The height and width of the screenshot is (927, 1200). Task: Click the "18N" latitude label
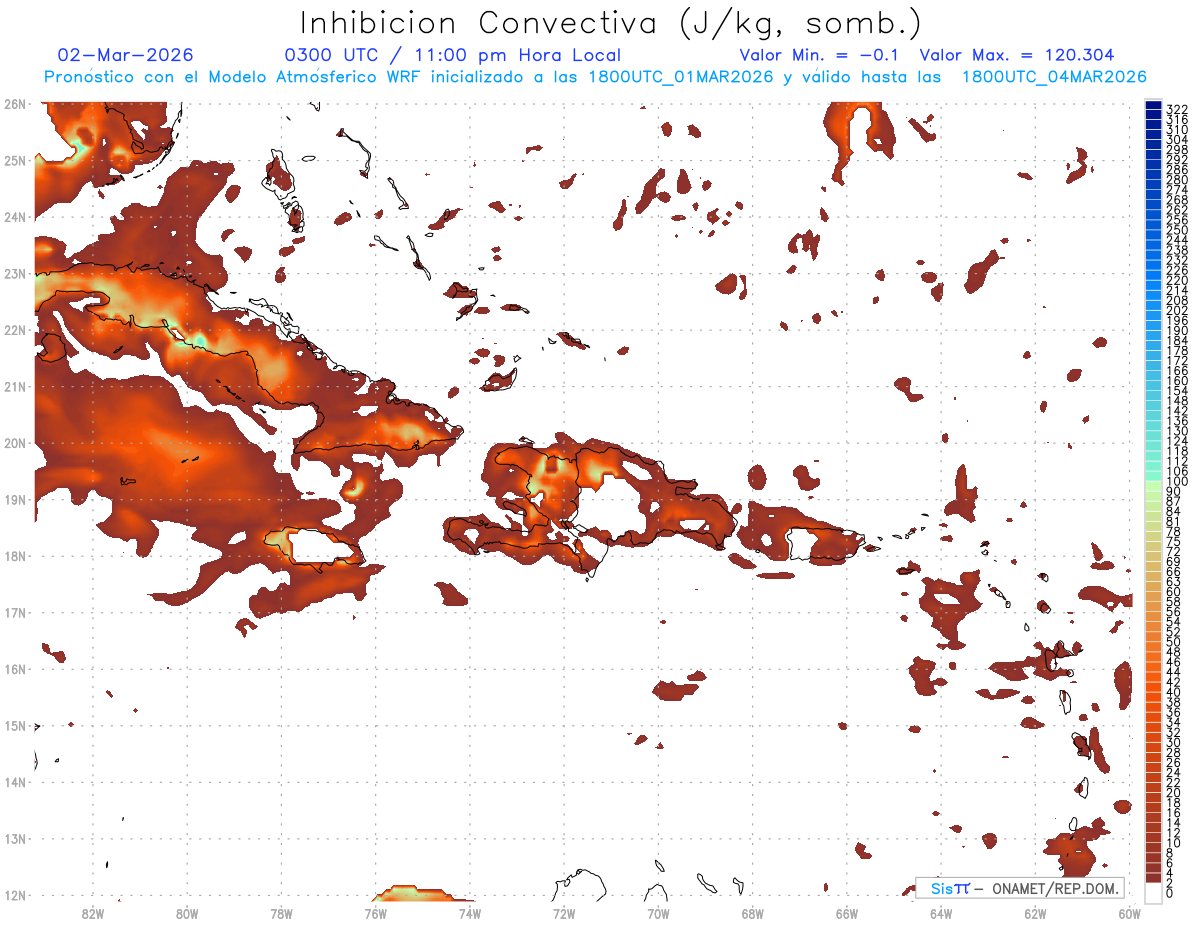click(14, 556)
